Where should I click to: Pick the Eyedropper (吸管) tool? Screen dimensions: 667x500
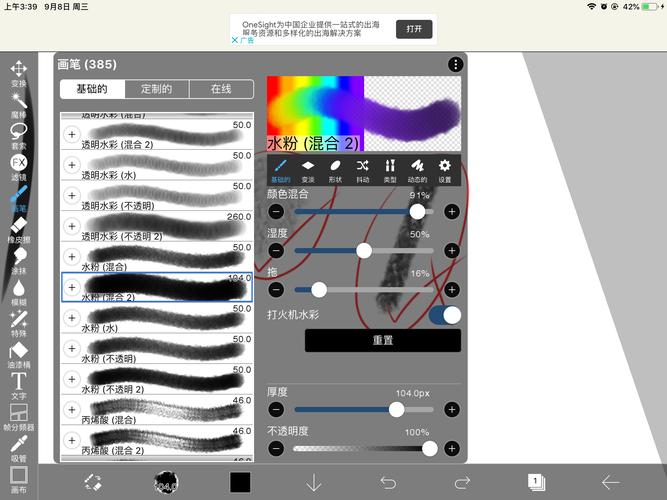pyautogui.click(x=18, y=443)
